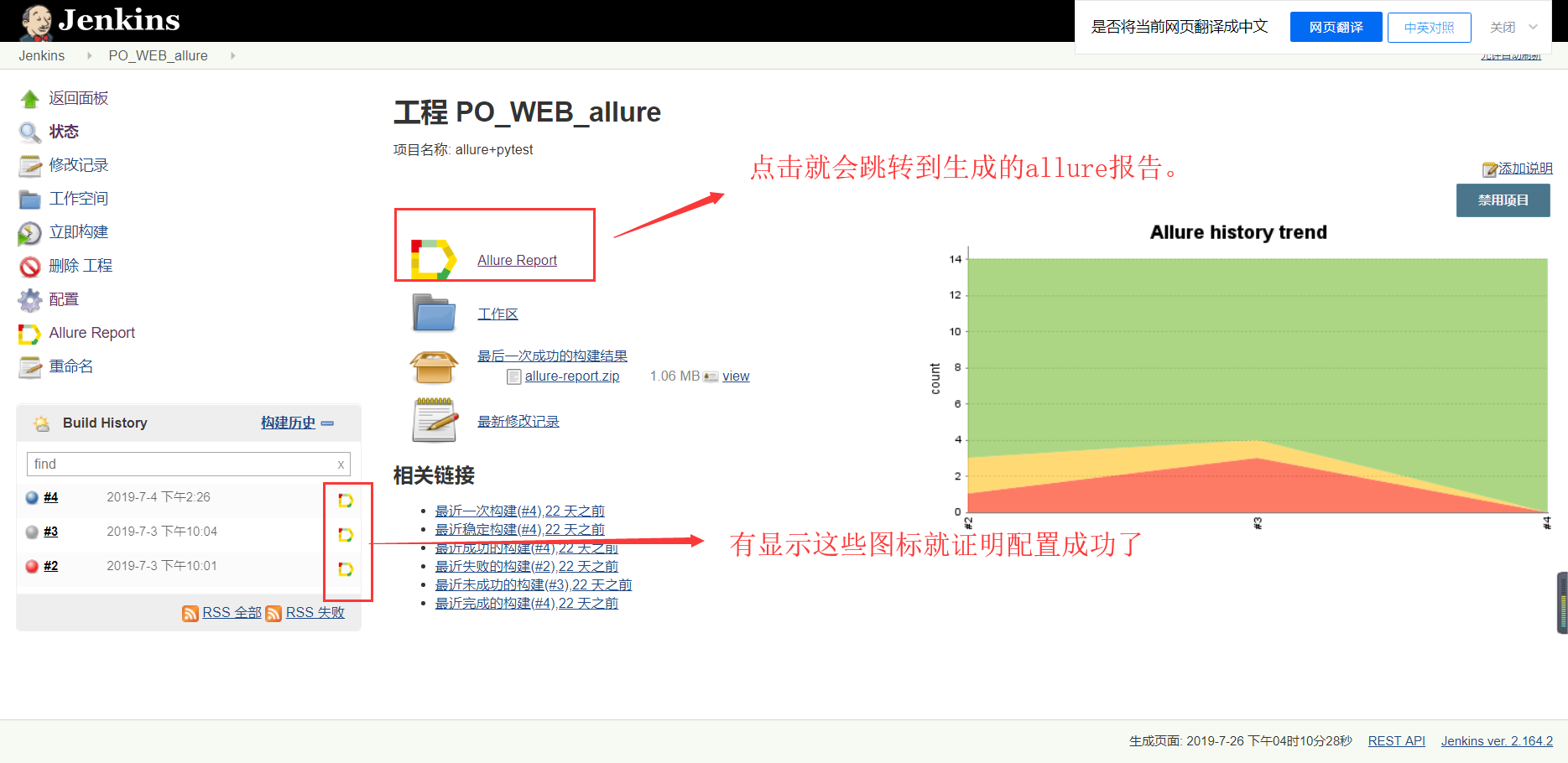1568x763 pixels.
Task: Expand the PO_WEB_allure breadcrumb arrow
Action: (232, 55)
